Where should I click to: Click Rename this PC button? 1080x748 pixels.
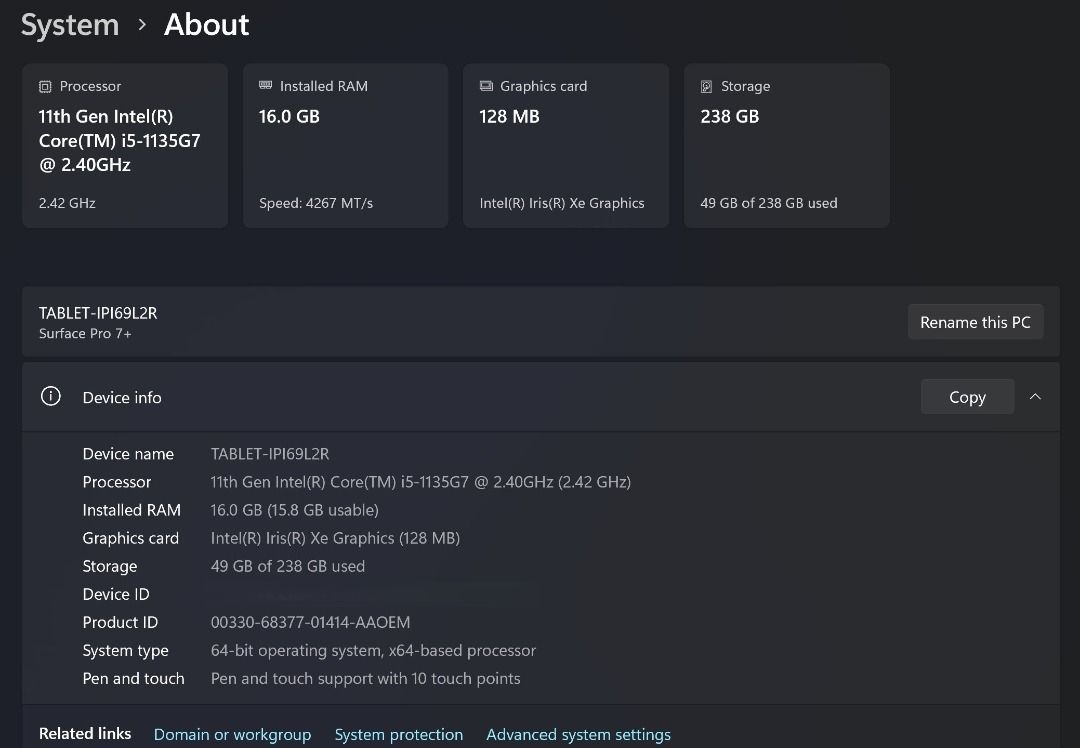pos(975,322)
